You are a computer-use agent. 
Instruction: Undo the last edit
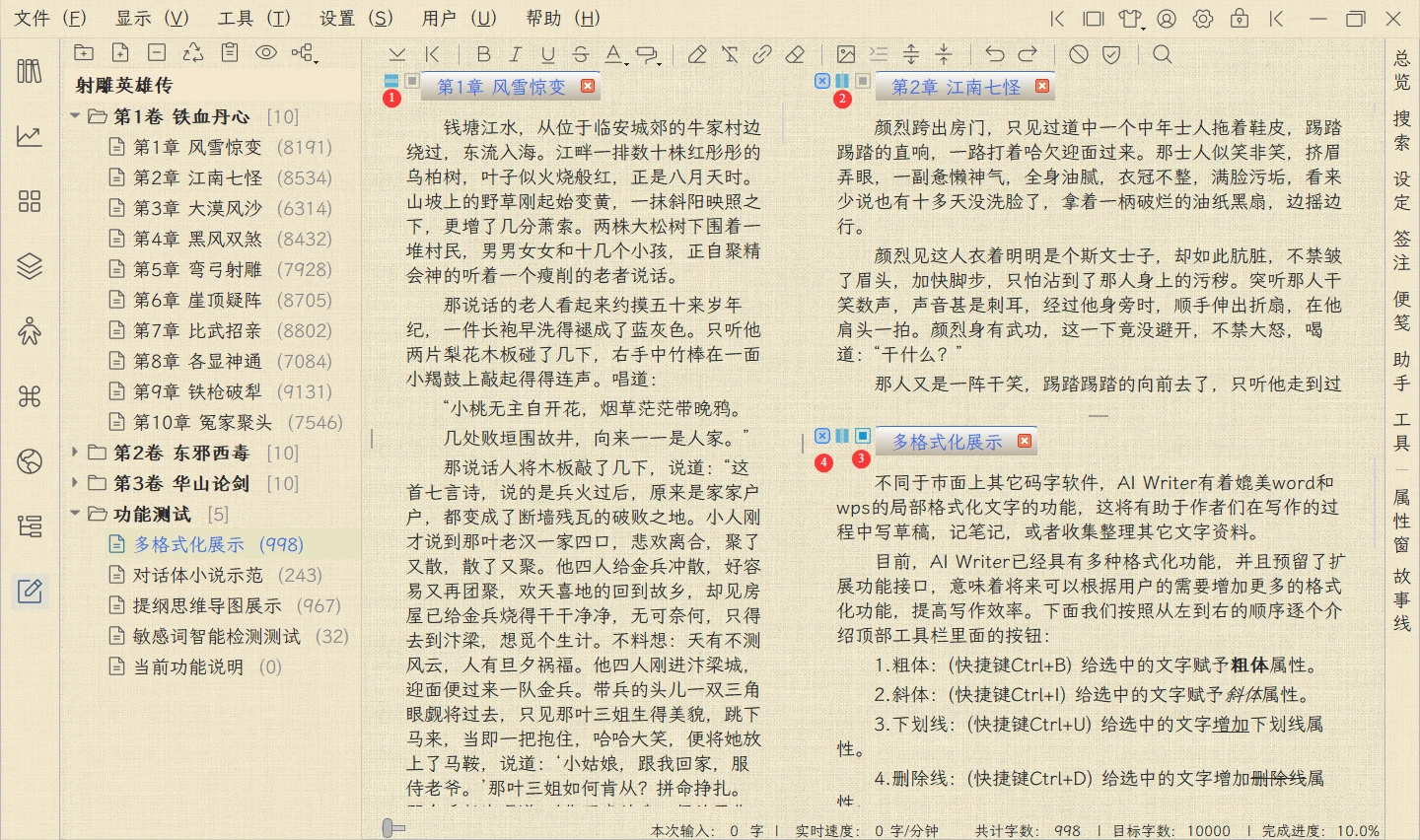[x=995, y=54]
